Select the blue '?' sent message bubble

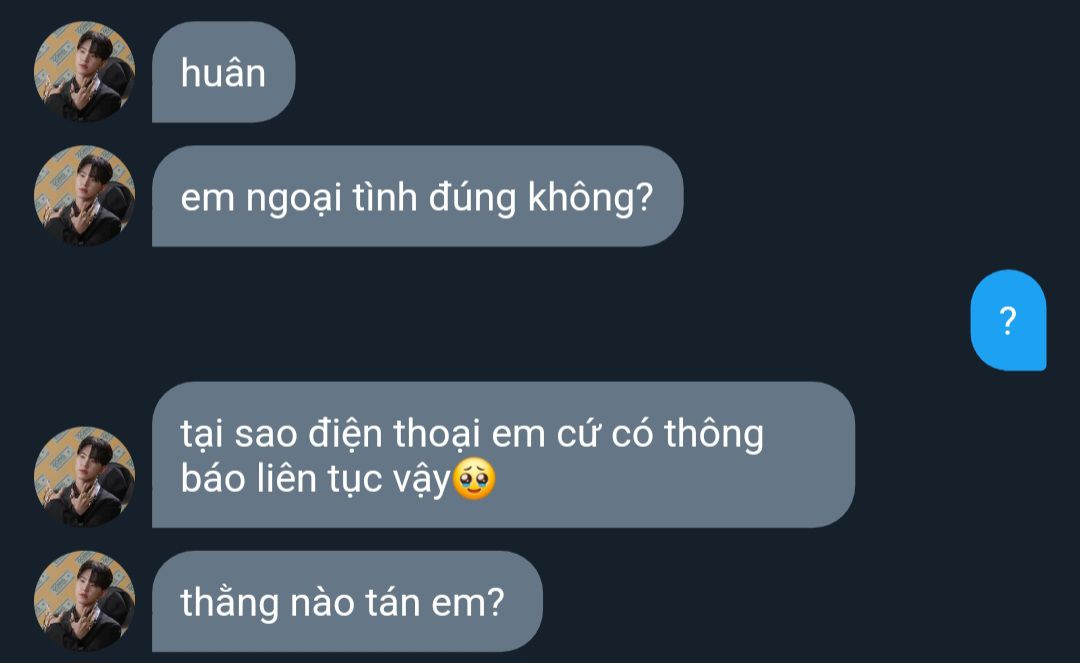tap(1008, 320)
